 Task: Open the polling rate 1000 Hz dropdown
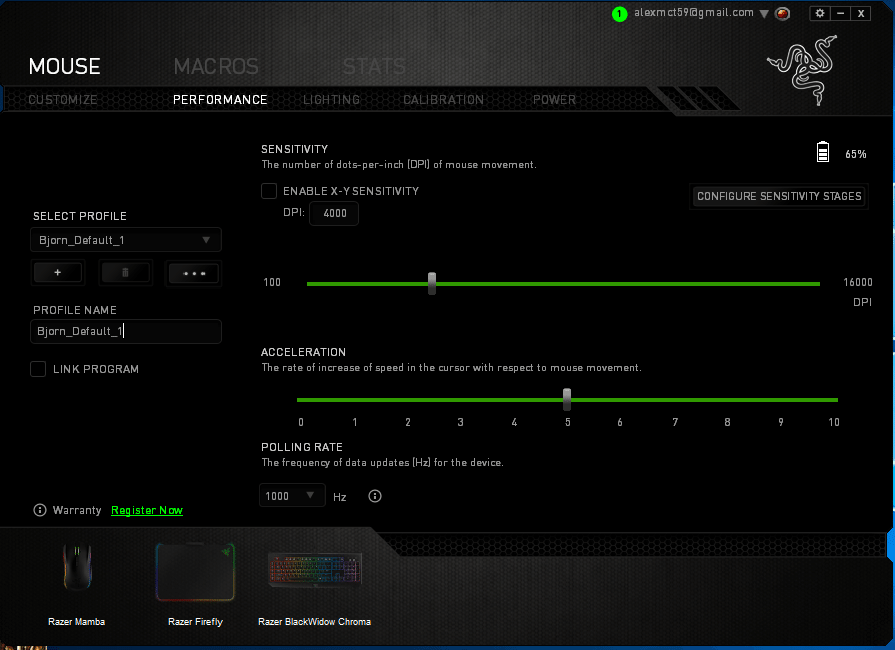click(292, 496)
